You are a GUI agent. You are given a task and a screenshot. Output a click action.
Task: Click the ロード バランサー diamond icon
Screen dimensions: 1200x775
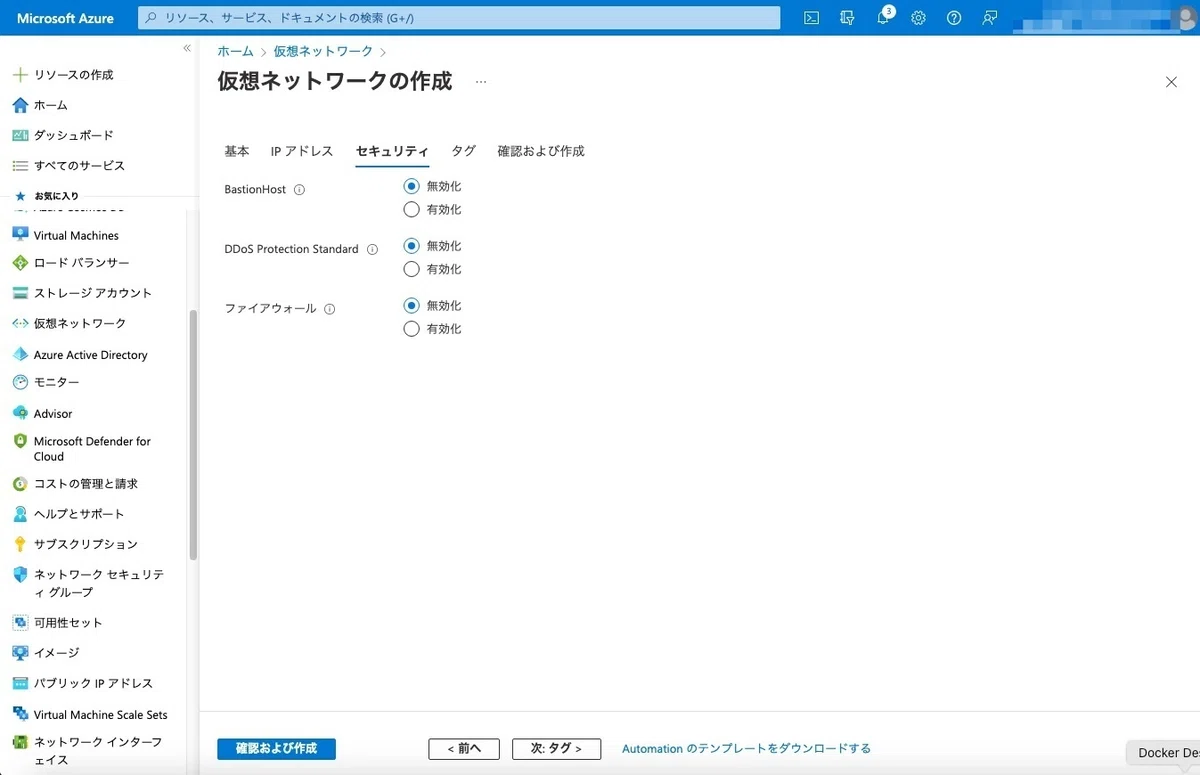(20, 263)
